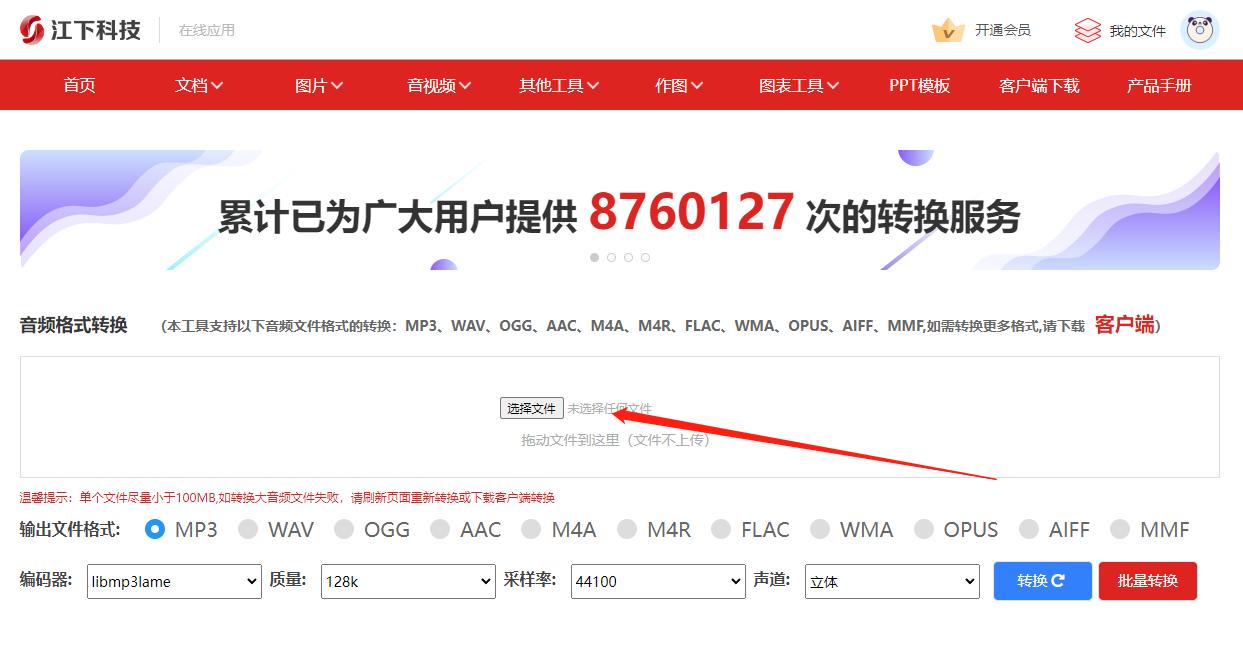Click the panda avatar in the top-right corner

click(1199, 29)
